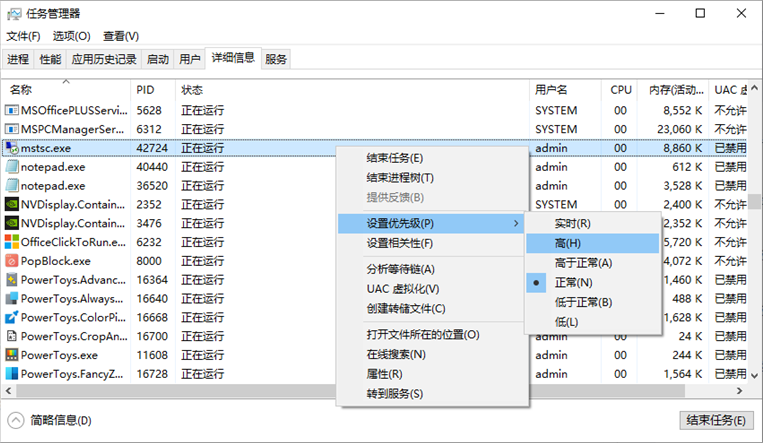Switch to the Users (用户) tab
This screenshot has width=763, height=443.
pyautogui.click(x=189, y=59)
